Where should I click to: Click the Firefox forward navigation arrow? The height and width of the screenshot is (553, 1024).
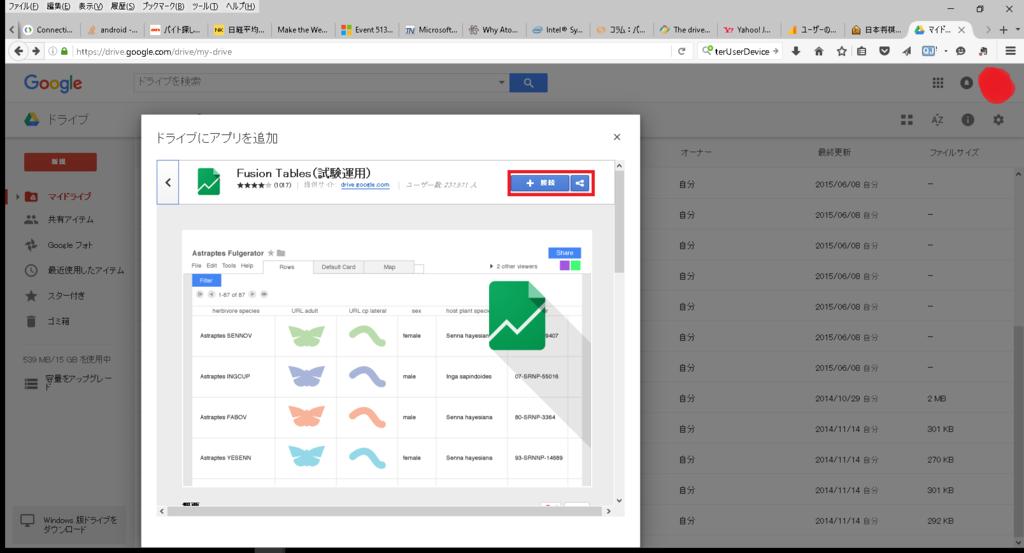[x=36, y=51]
